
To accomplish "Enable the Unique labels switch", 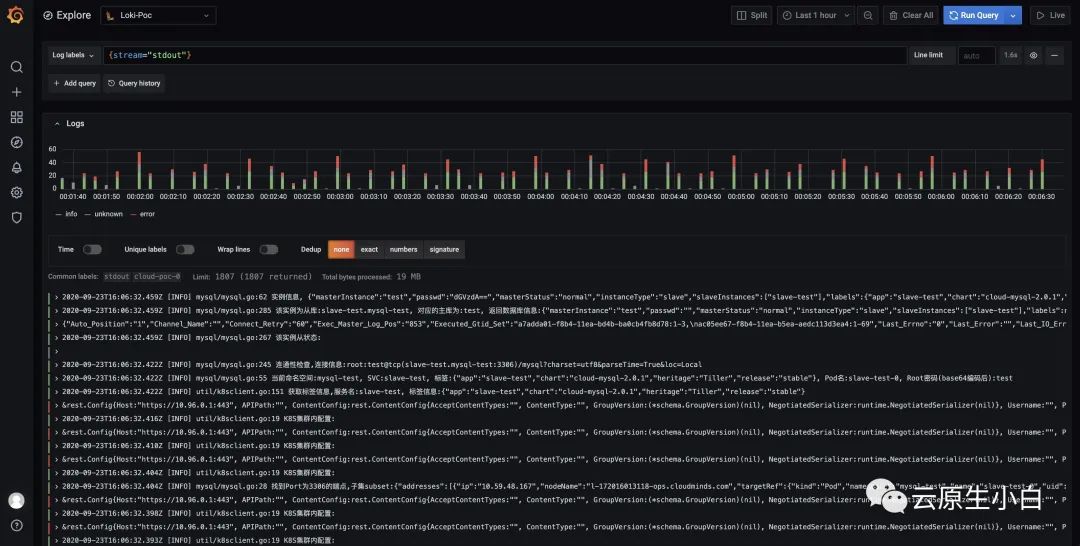I will [185, 249].
